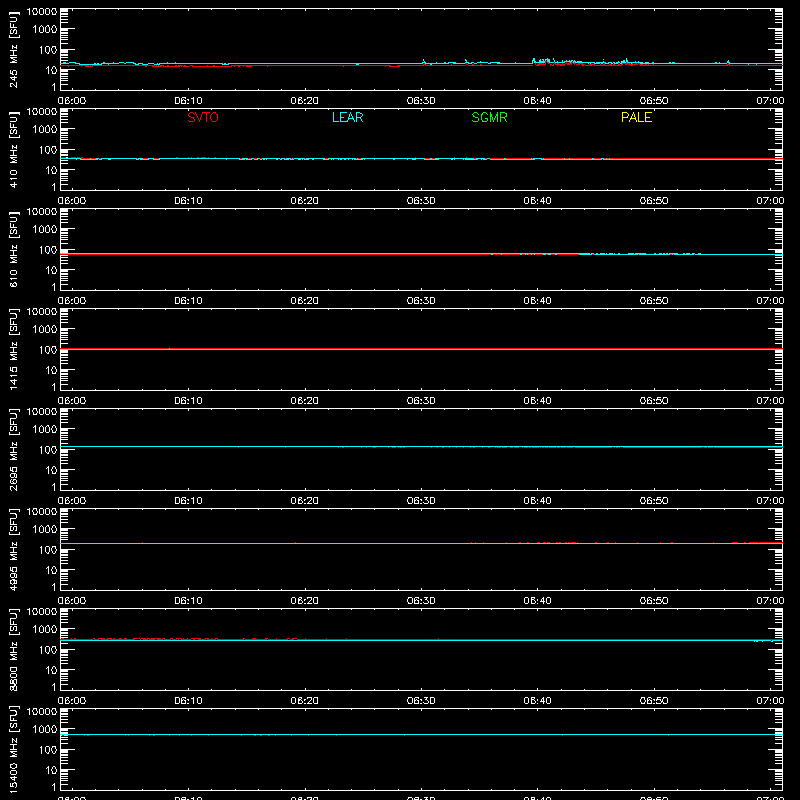This screenshot has width=800, height=800.
Task: Click the 1000 tick label on 15400 MHz plot
Action: click(45, 729)
